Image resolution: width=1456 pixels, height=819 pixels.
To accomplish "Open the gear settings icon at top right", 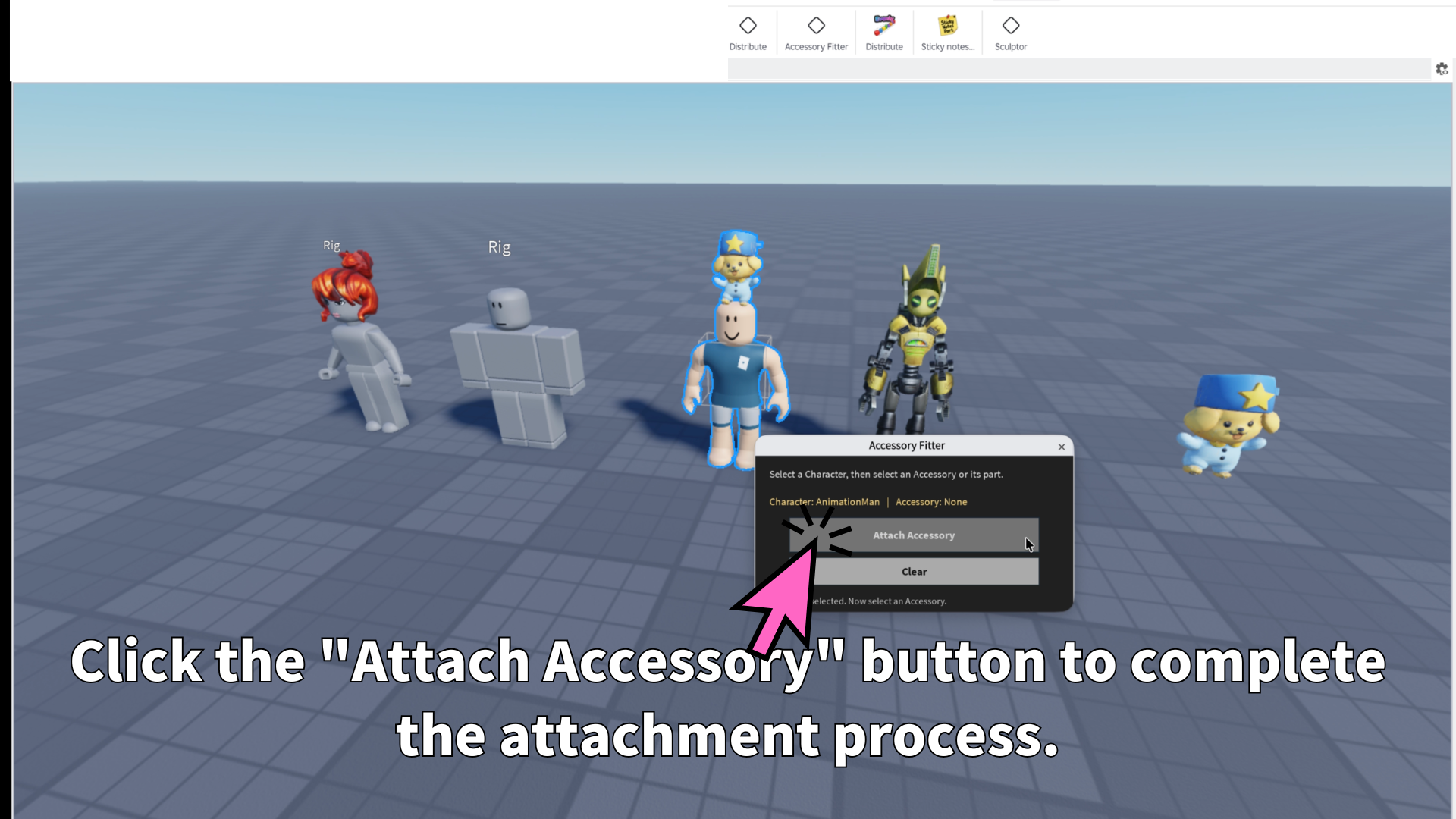I will (1442, 69).
